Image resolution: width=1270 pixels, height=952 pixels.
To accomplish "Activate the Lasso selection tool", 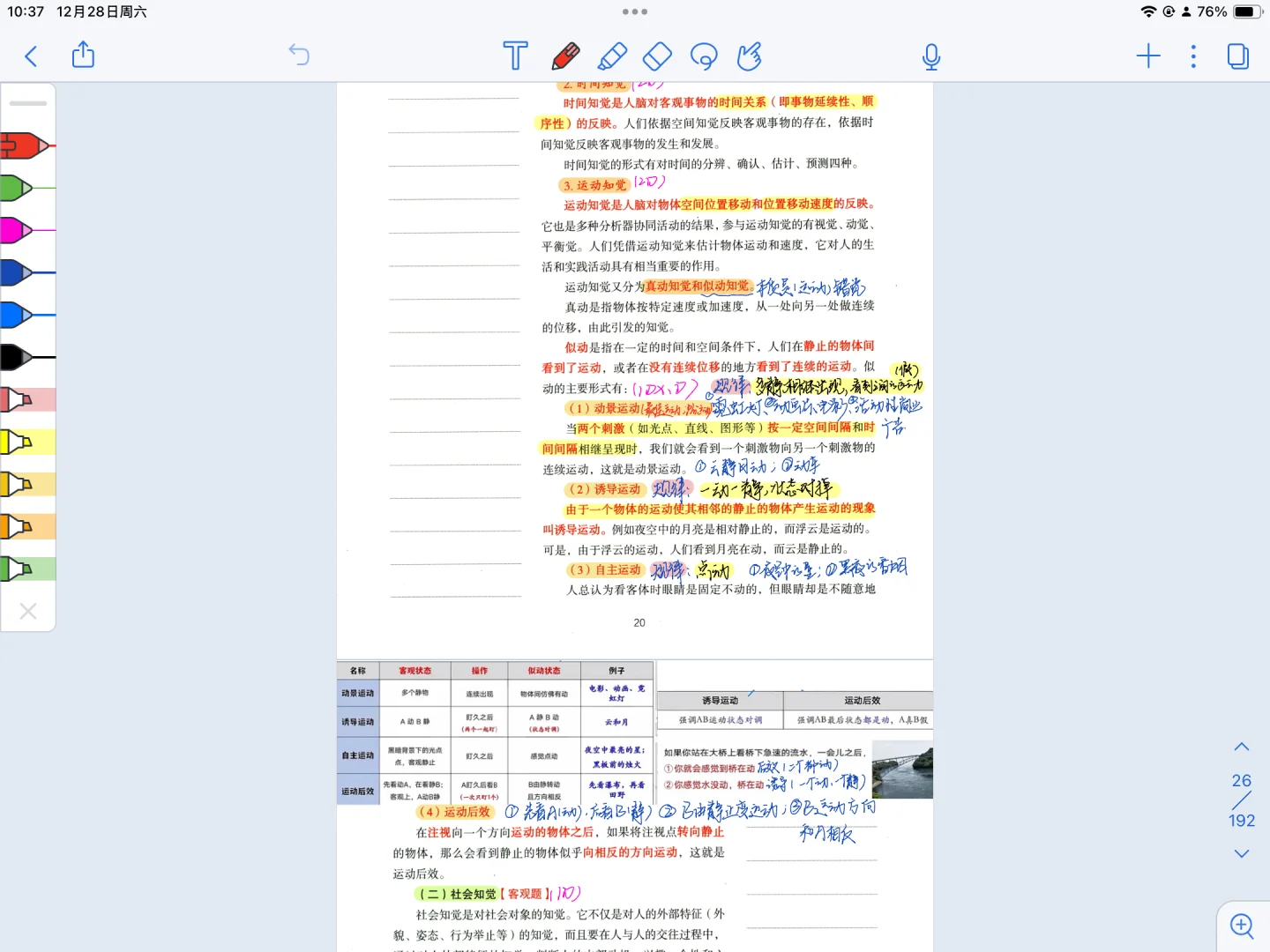I will 704,56.
